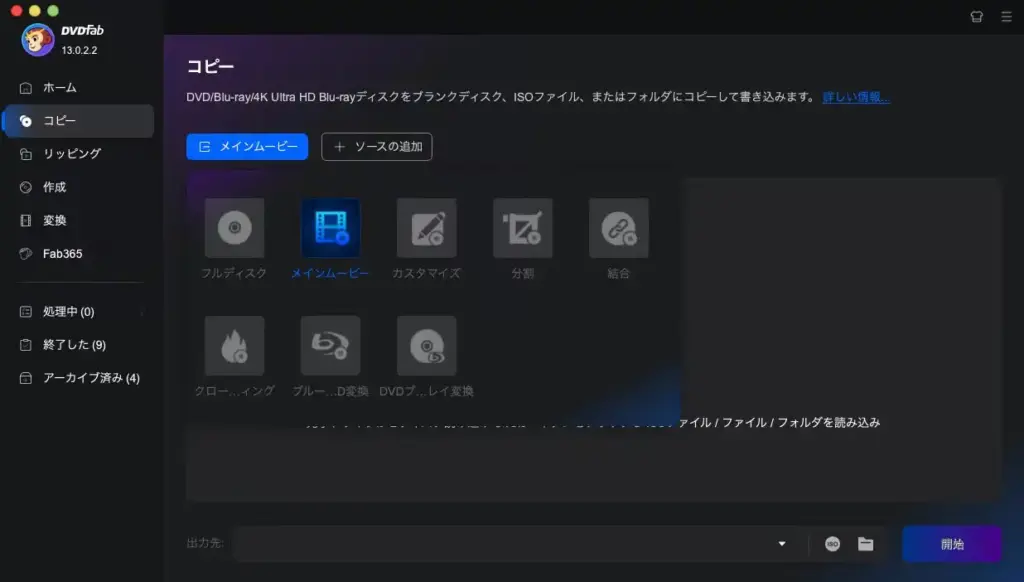Expand the 出力先 destination dropdown

(x=780, y=544)
